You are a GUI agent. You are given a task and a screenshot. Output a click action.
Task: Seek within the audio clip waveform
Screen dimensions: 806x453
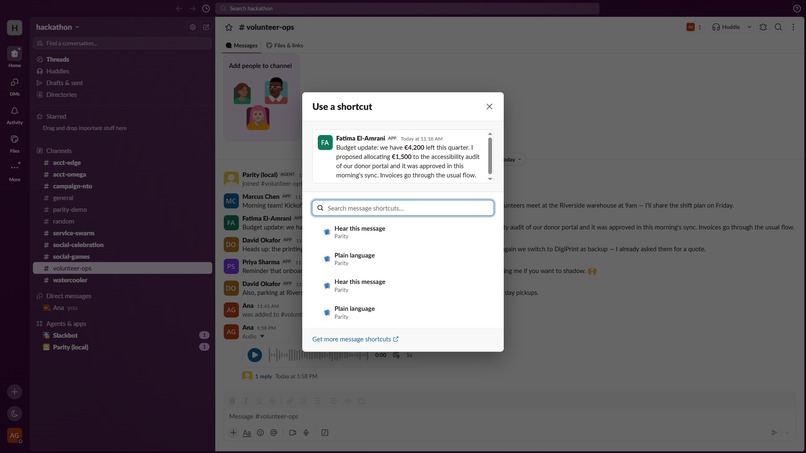click(319, 355)
